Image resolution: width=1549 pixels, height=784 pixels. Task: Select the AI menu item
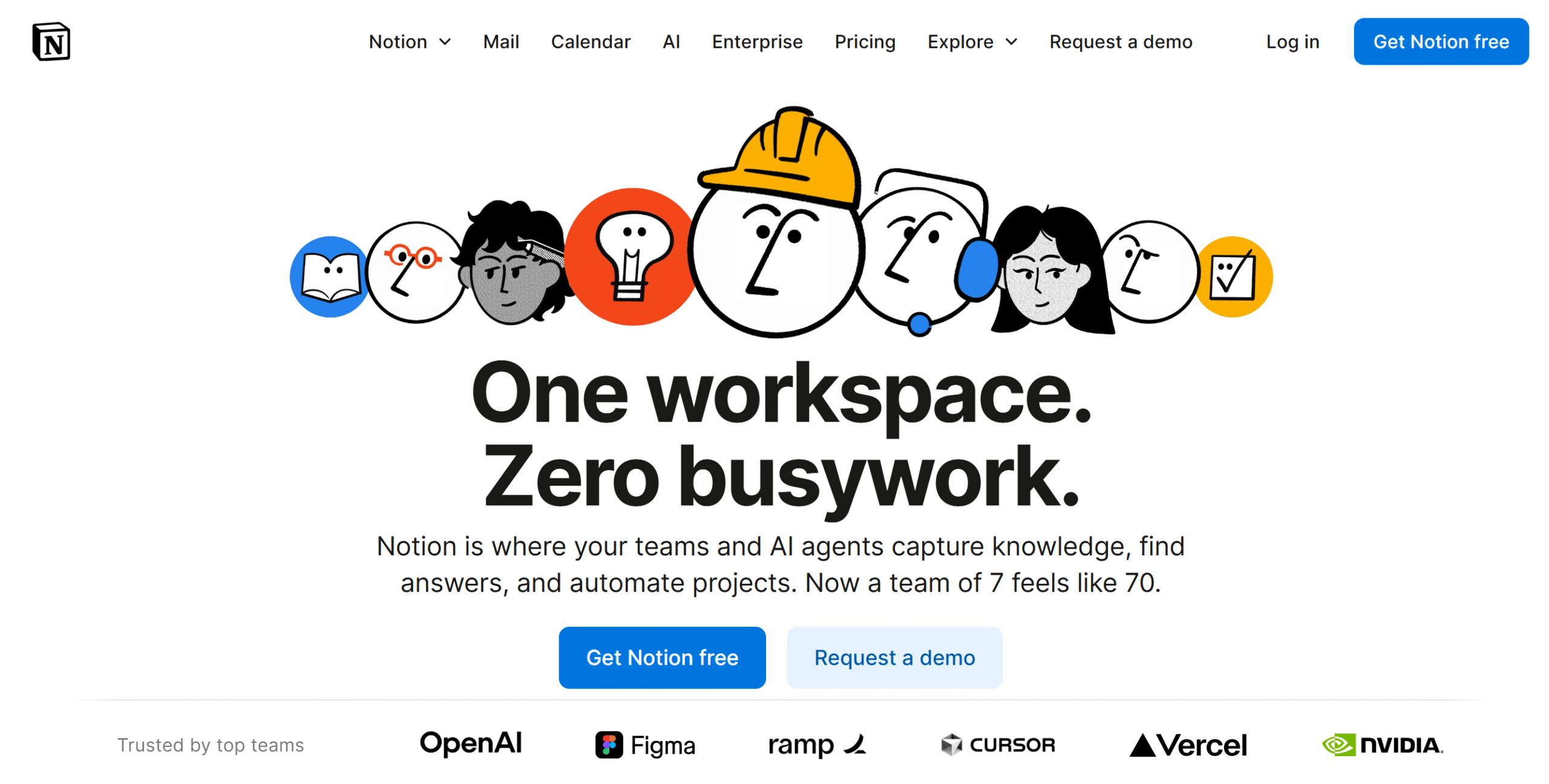click(671, 42)
